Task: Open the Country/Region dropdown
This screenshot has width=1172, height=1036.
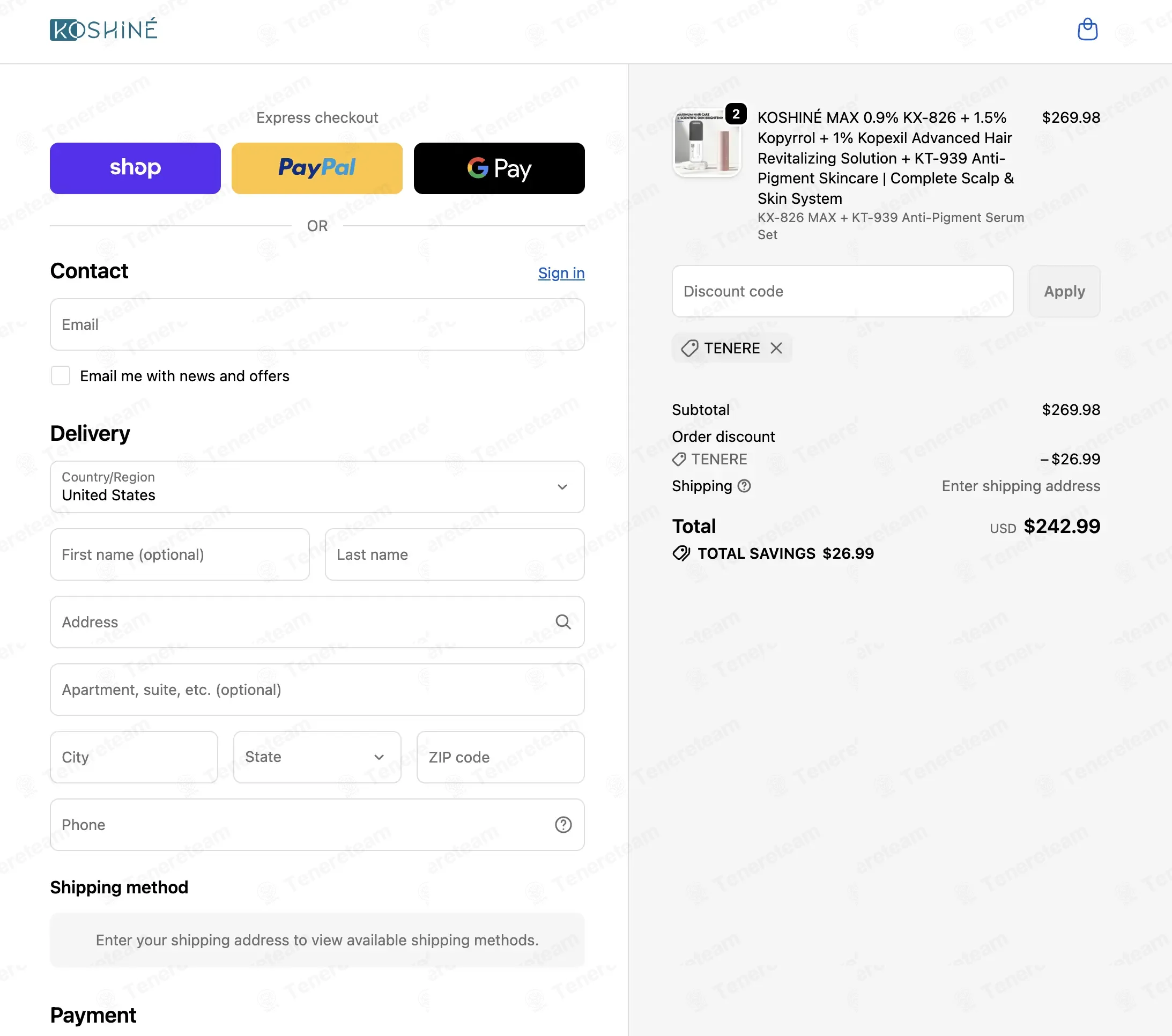Action: tap(317, 486)
